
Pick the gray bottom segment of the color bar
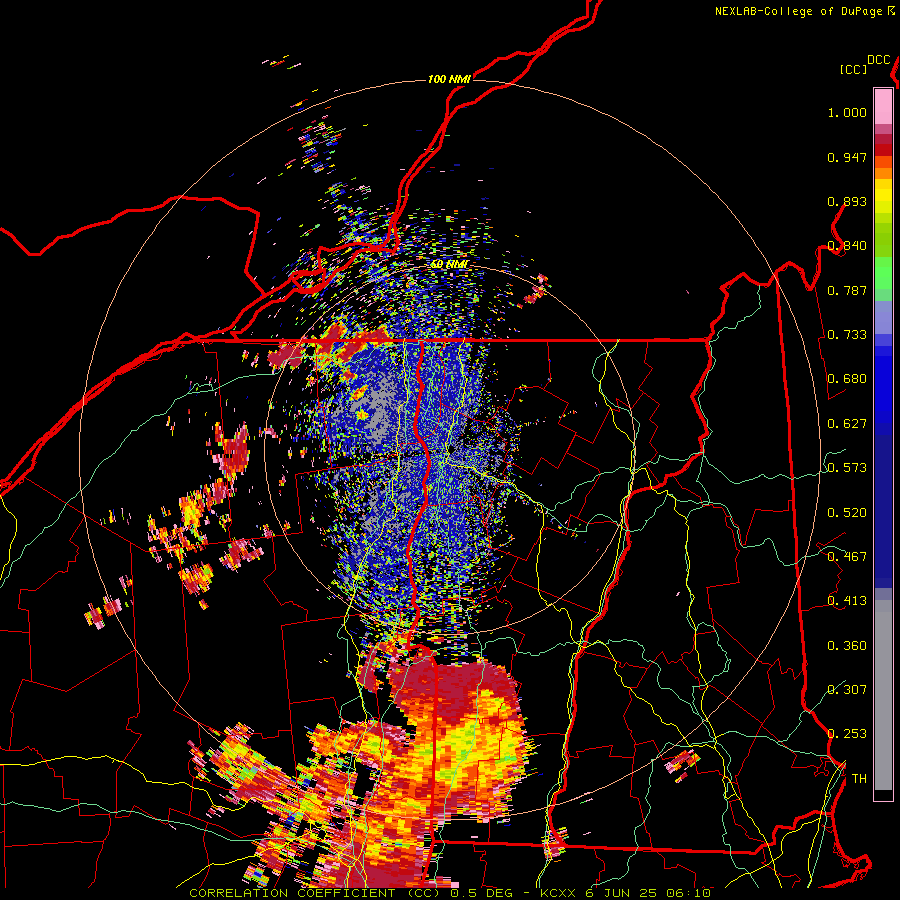click(883, 695)
